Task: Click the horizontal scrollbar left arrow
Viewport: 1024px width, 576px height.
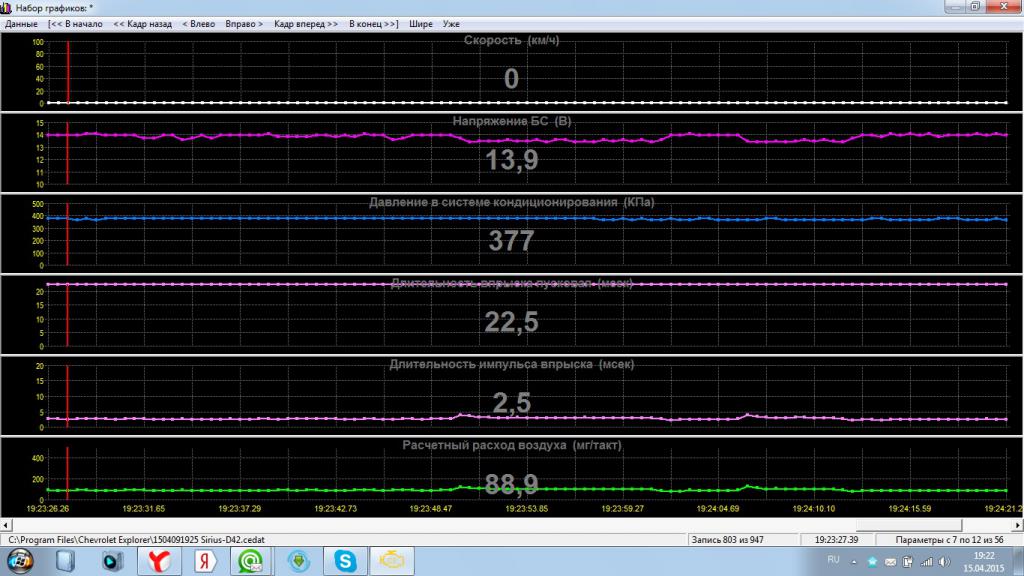Action: (6, 525)
